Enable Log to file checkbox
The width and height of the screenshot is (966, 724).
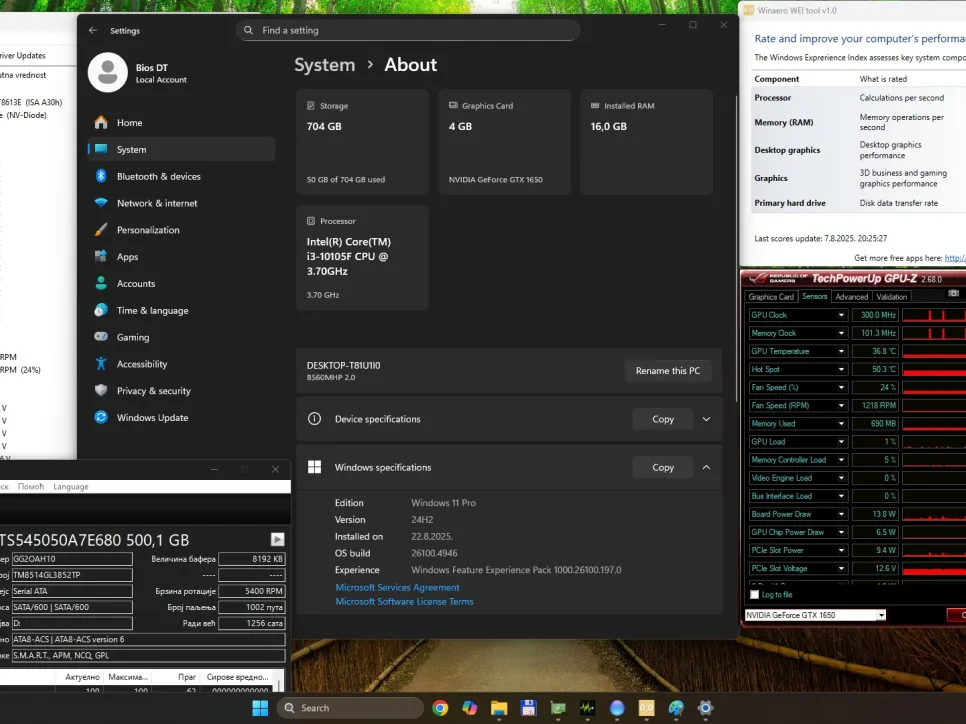[x=754, y=594]
